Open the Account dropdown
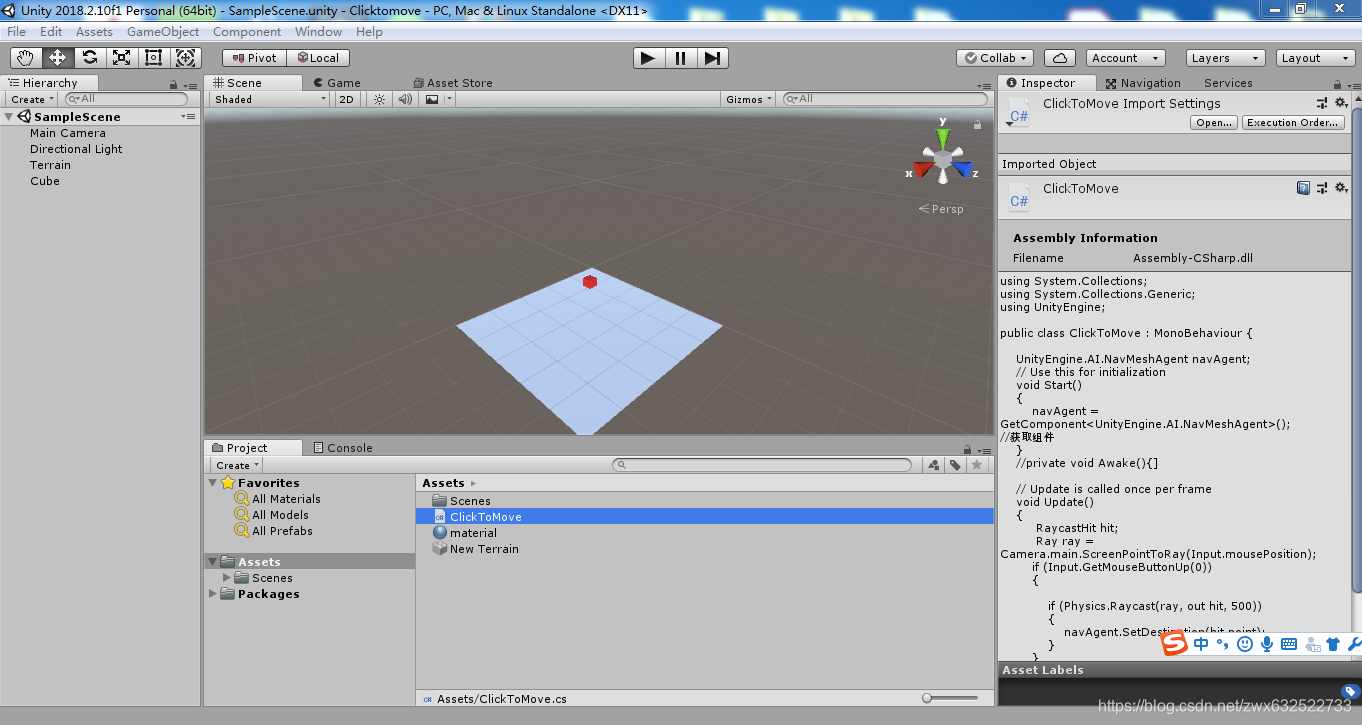Viewport: 1362px width, 725px height. (x=1125, y=58)
